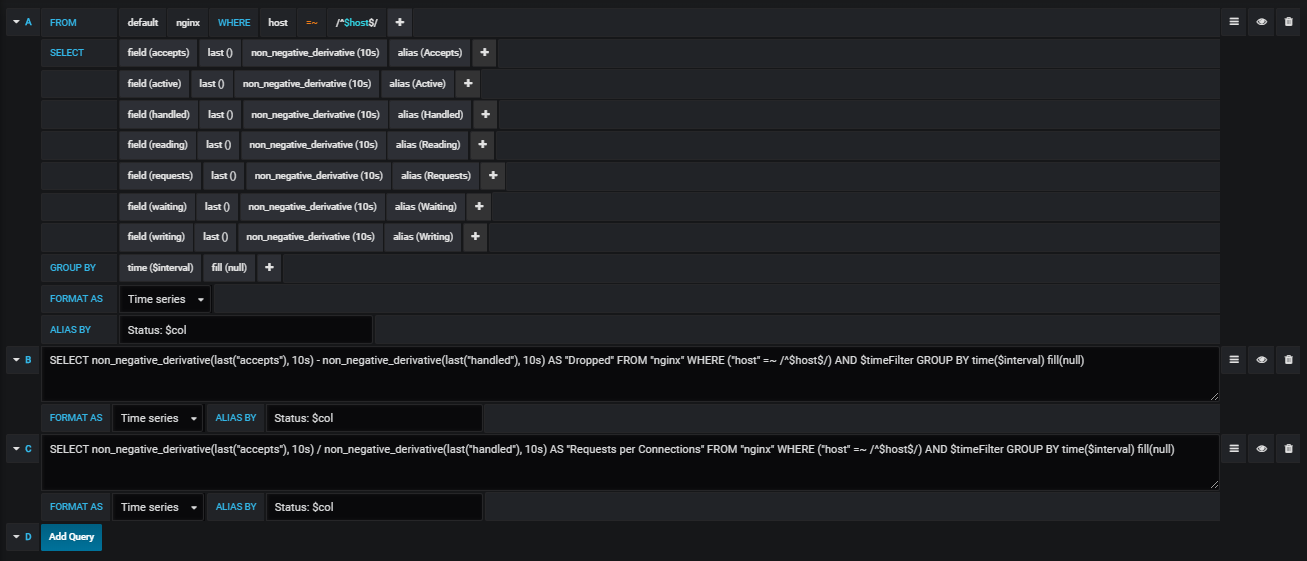The height and width of the screenshot is (561, 1307).
Task: Click into the query C raw SQL textarea
Action: [630, 463]
